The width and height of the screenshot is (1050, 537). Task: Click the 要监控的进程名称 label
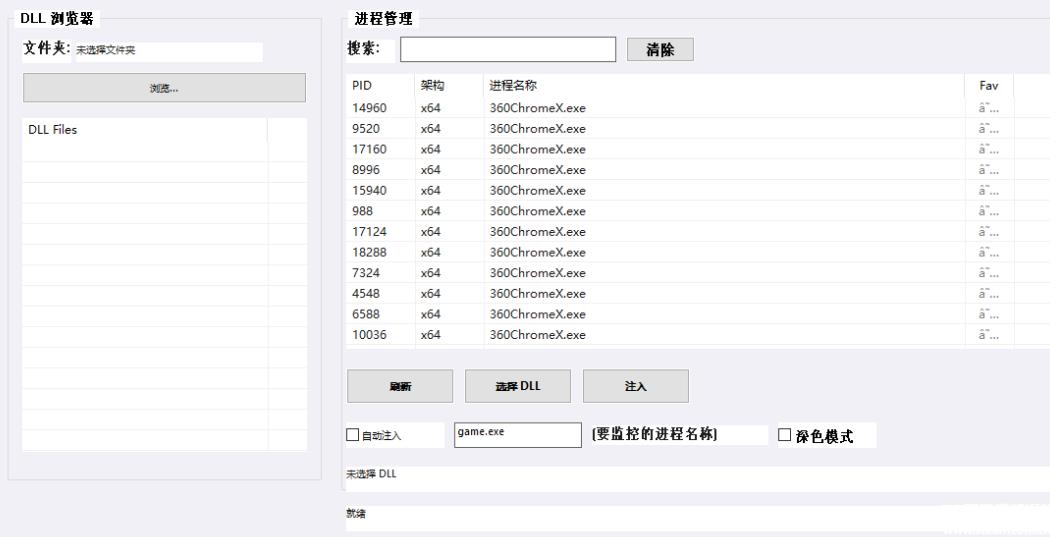click(x=654, y=434)
